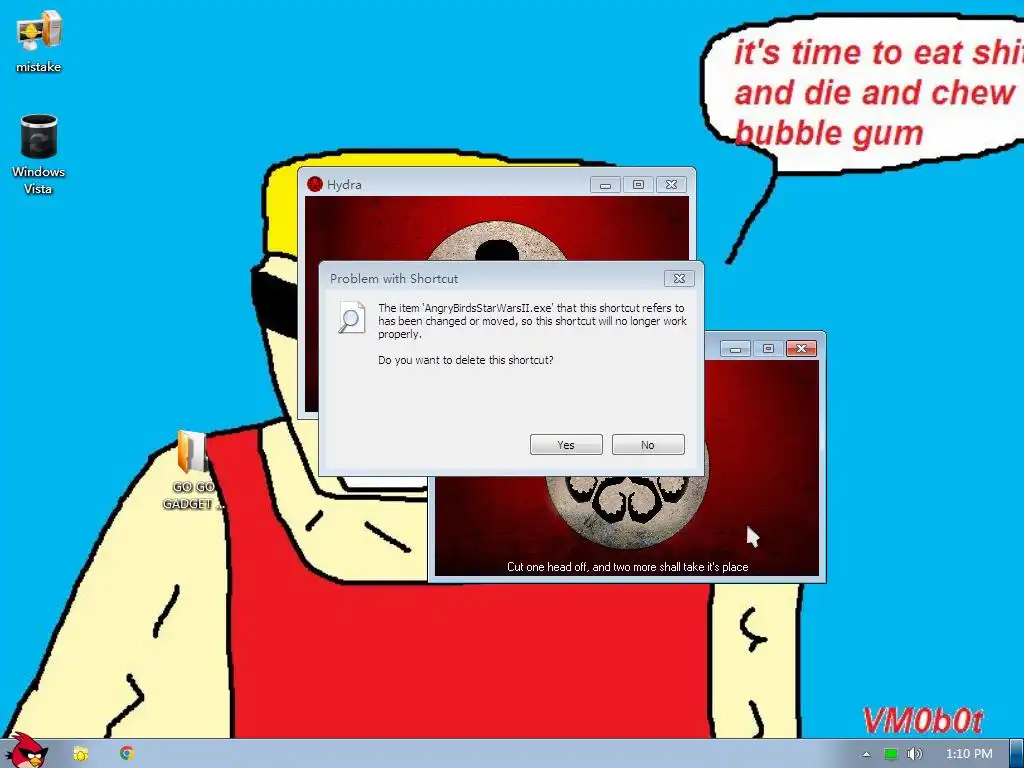
Task: Maximize the lower-right Hydra window
Action: 768,349
